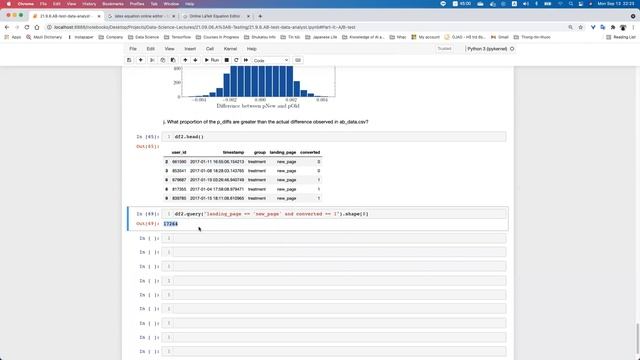This screenshot has height=360, width=640.
Task: Save the notebook with the save icon
Action: pos(129,60)
